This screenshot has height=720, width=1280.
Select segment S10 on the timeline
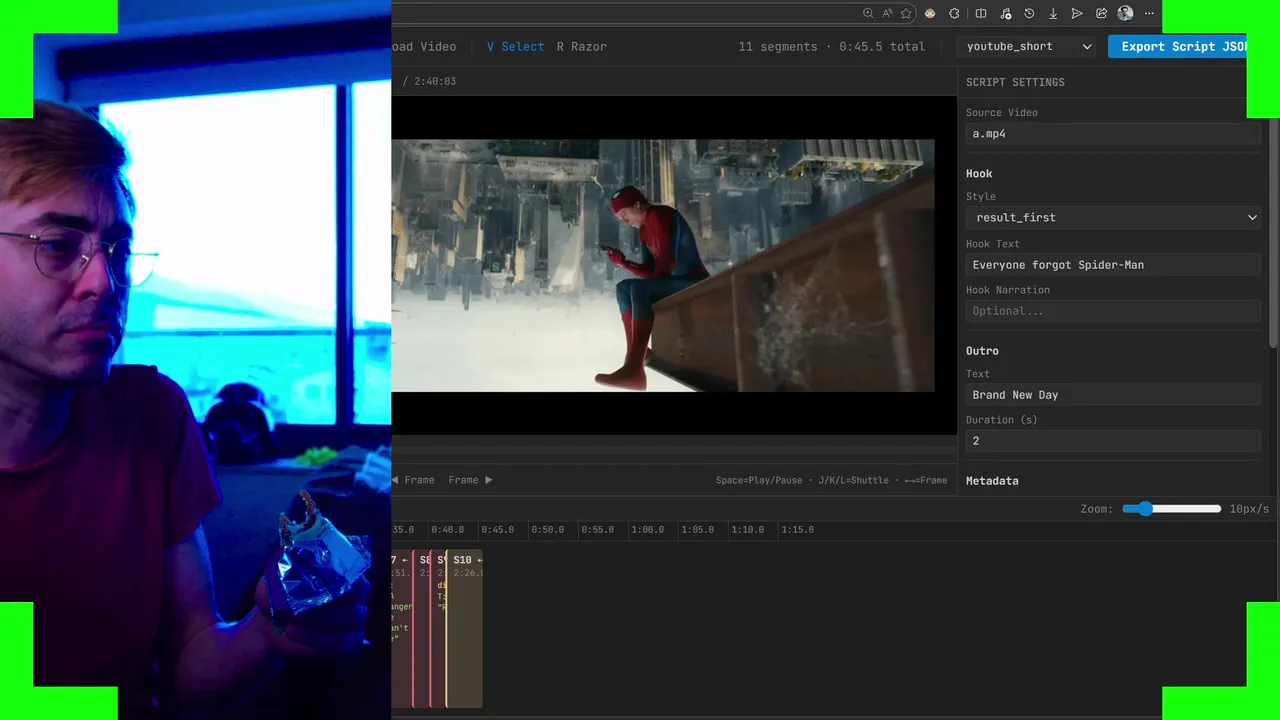coord(465,628)
